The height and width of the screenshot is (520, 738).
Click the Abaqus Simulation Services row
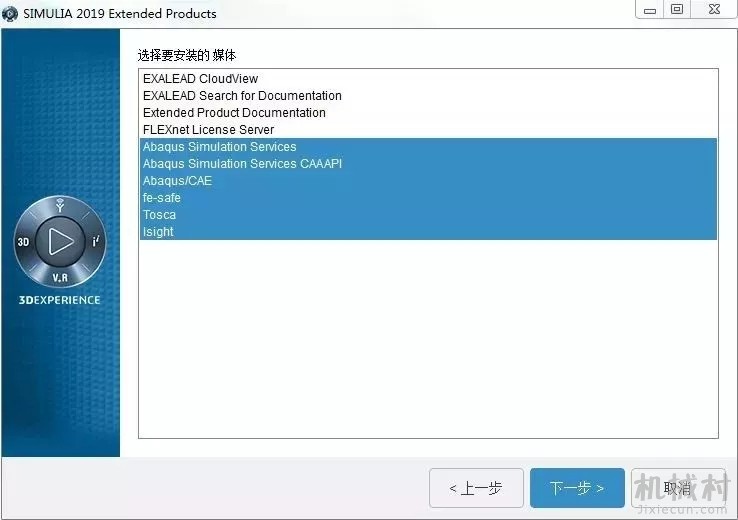(x=428, y=146)
